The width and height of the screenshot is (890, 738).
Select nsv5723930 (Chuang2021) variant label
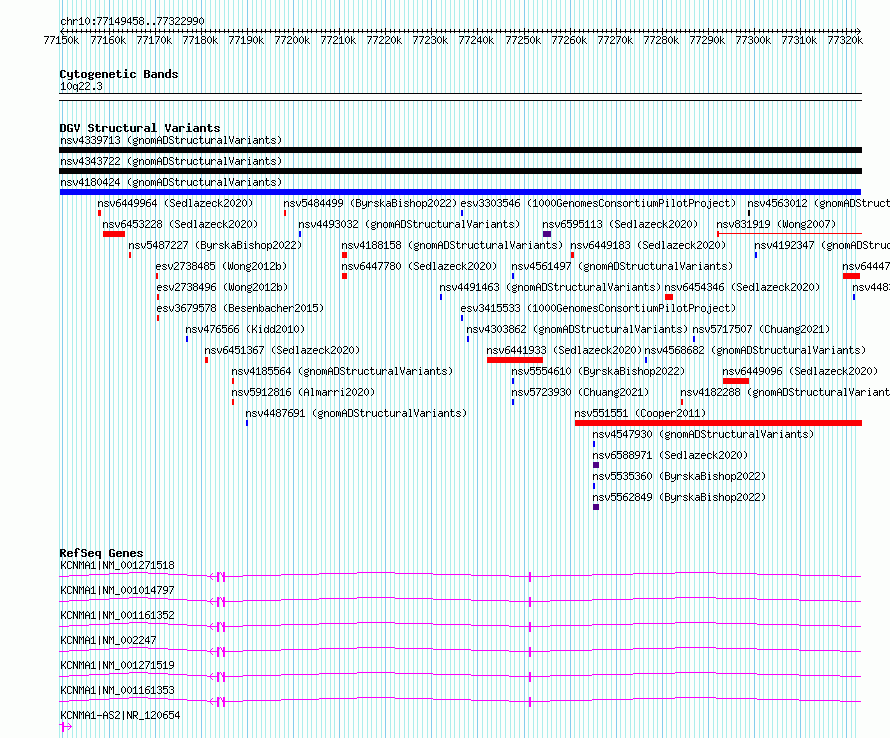click(x=580, y=392)
